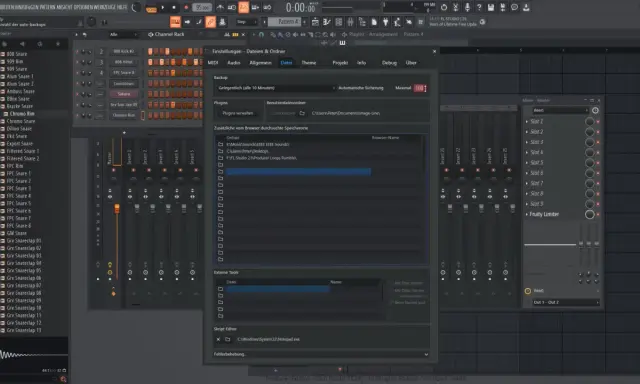Select the highlighted row in the Externe Tools list

tap(278, 289)
